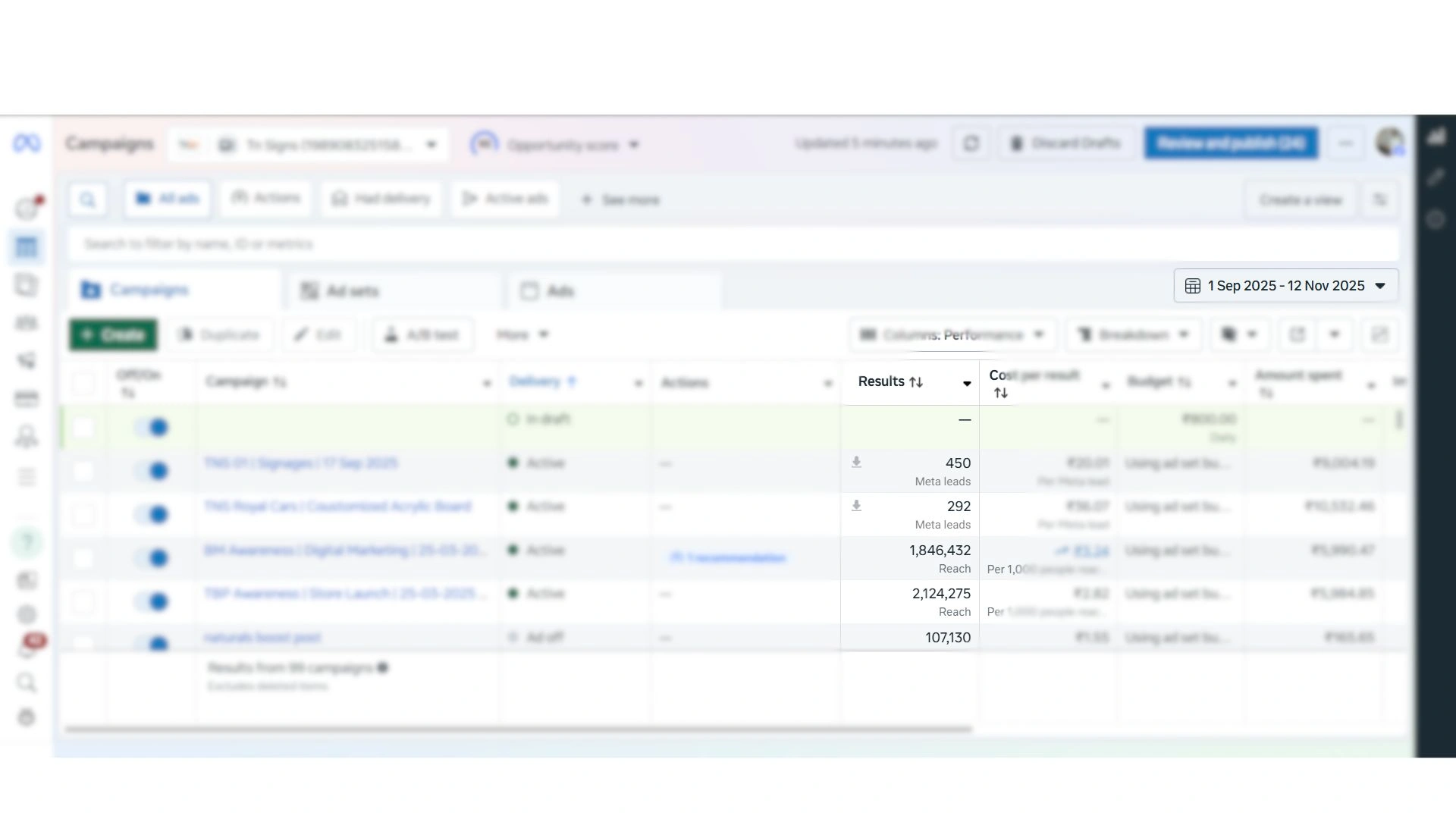Click the Review and publish button
Viewport: 1456px width, 819px height.
point(1230,143)
